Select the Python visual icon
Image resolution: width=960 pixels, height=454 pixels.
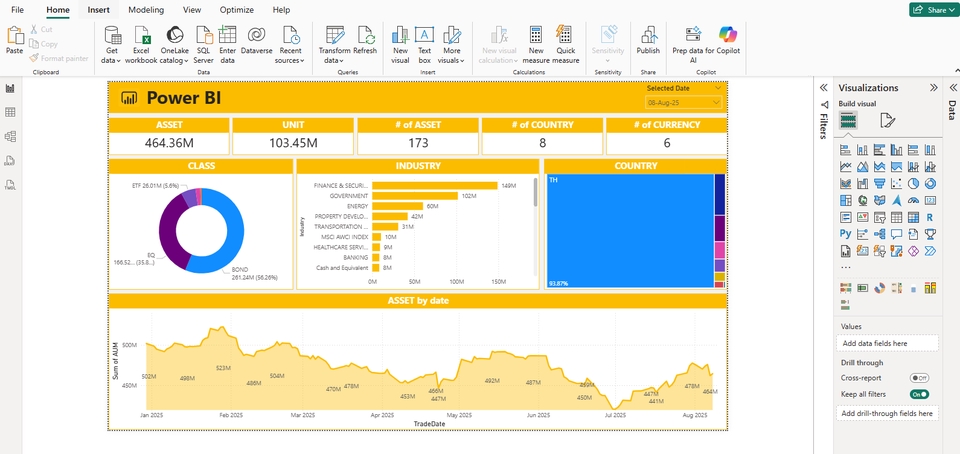[x=847, y=234]
